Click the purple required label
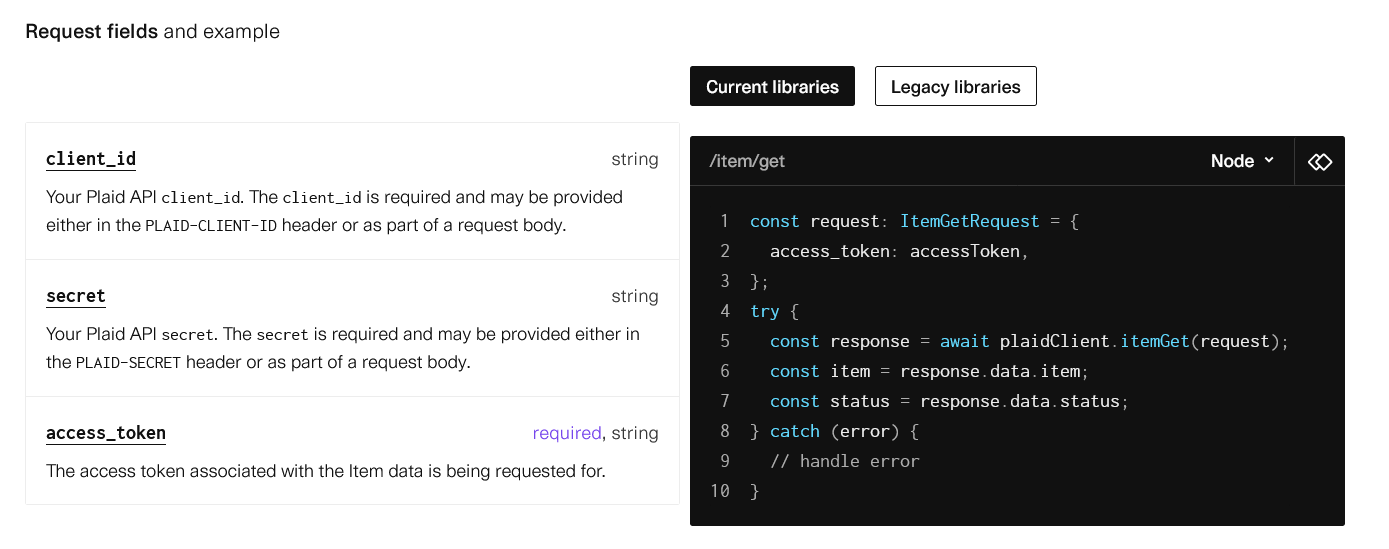 (x=567, y=433)
